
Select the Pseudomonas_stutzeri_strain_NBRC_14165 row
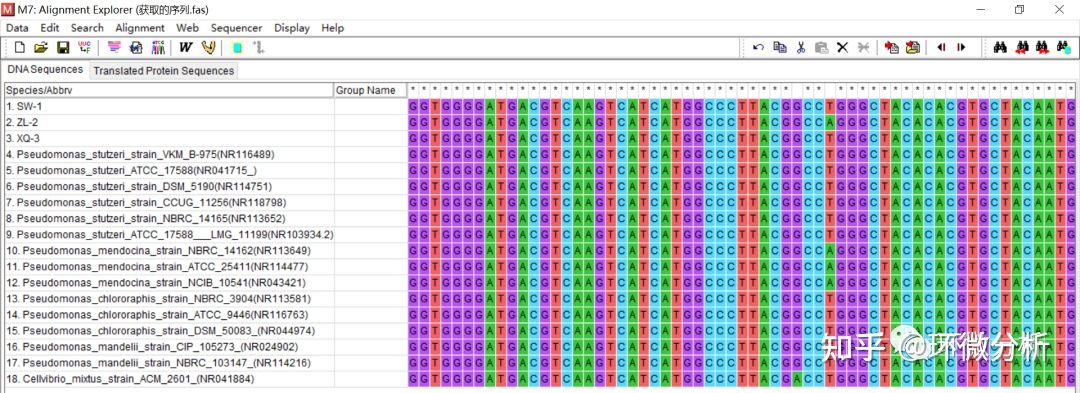click(x=169, y=218)
